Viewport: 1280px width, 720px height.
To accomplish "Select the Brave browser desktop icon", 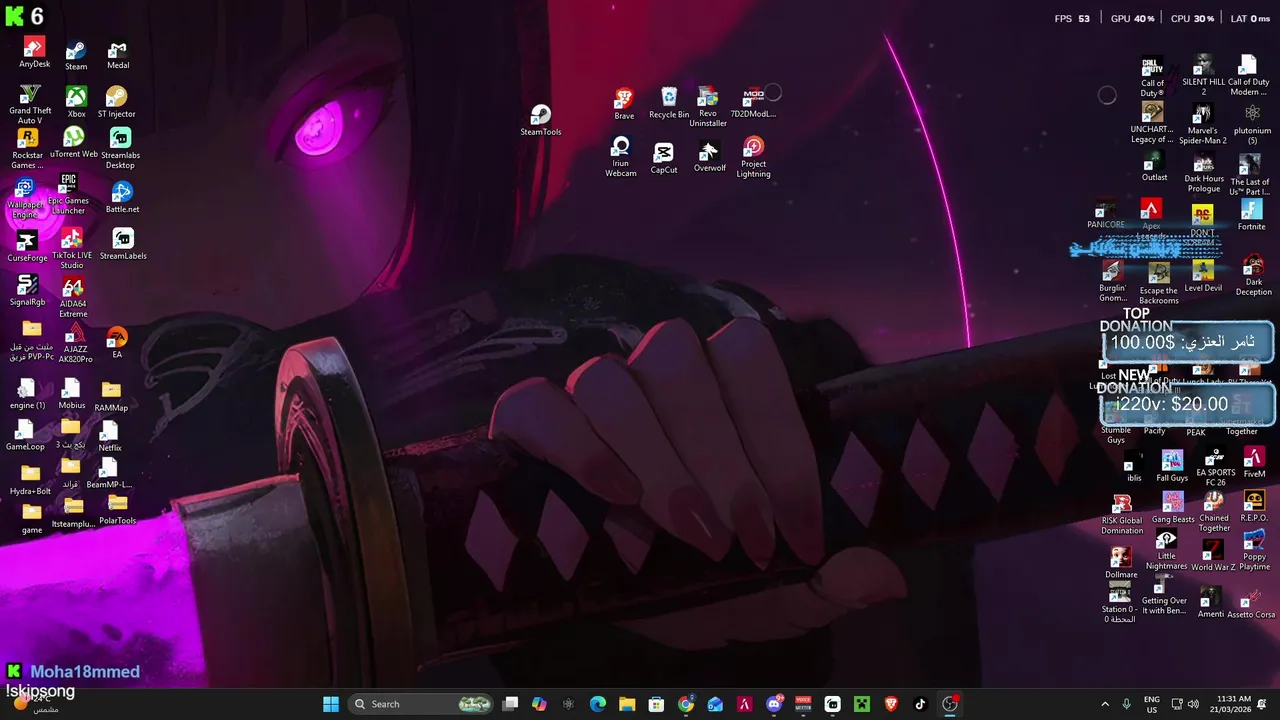I will pos(624,105).
